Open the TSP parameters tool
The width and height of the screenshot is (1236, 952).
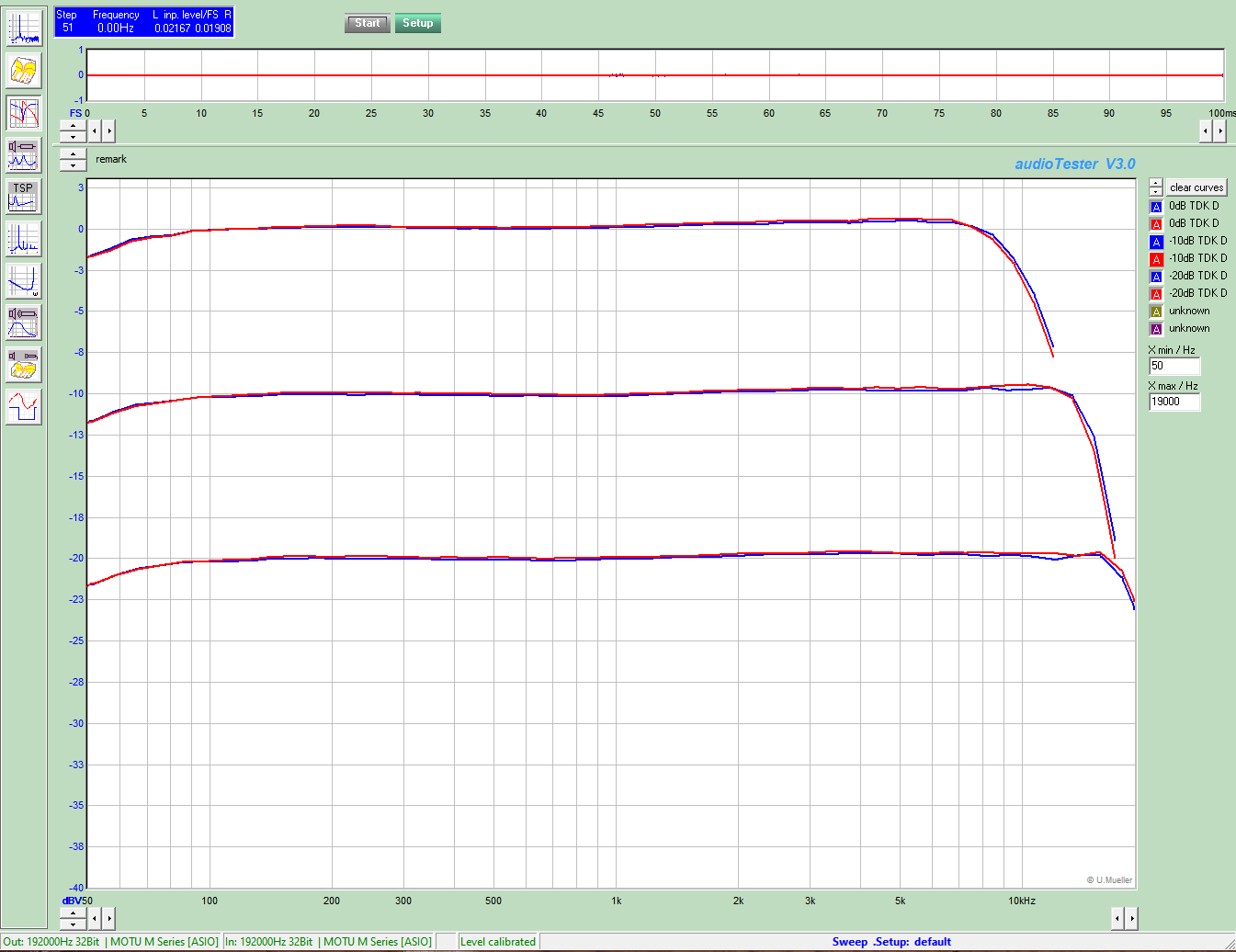pos(24,197)
